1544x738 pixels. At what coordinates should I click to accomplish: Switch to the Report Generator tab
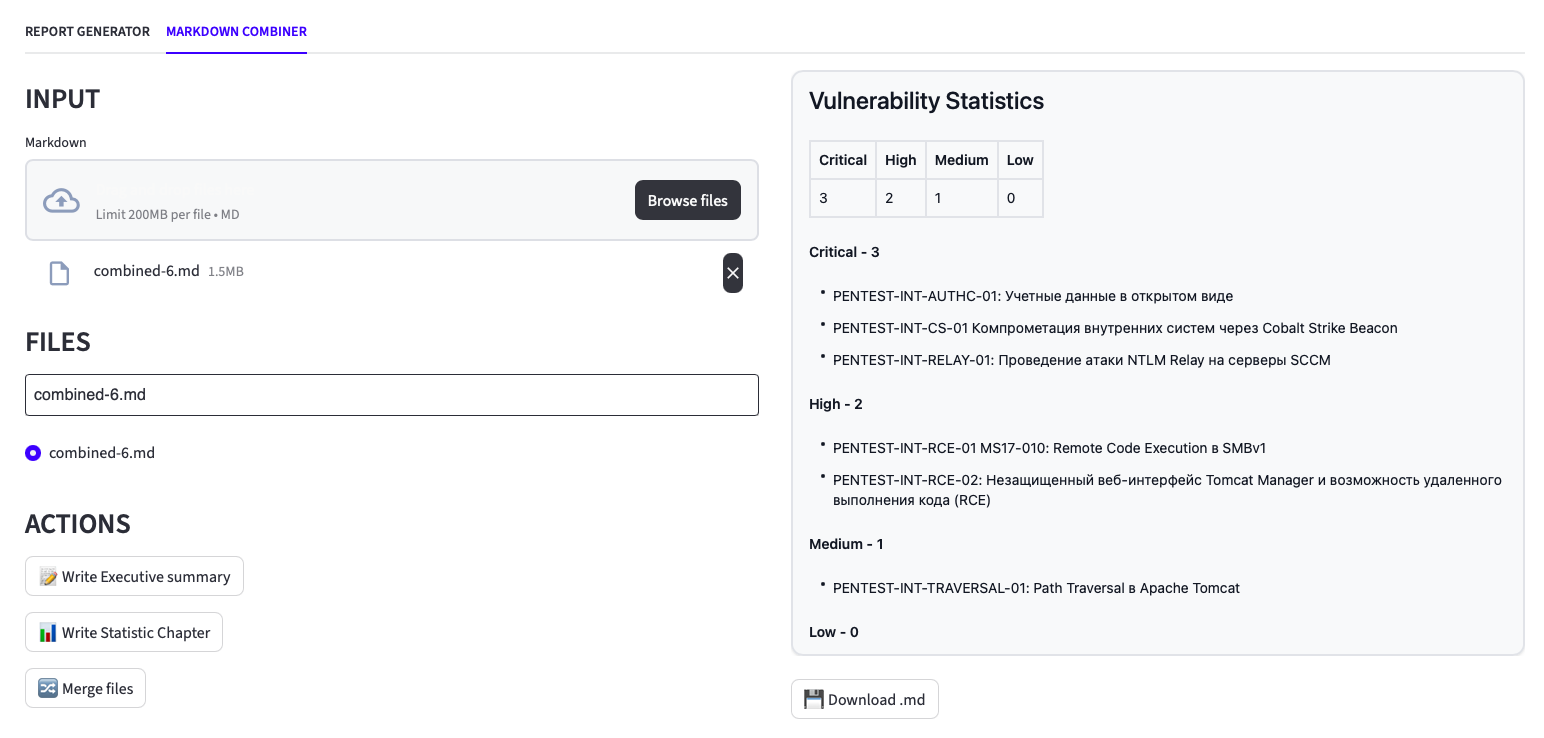(x=87, y=32)
